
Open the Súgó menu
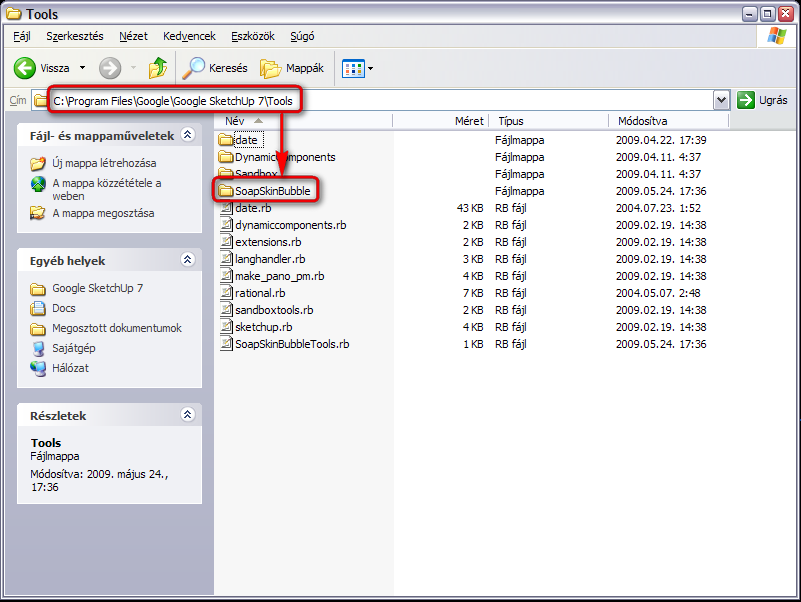(x=302, y=36)
